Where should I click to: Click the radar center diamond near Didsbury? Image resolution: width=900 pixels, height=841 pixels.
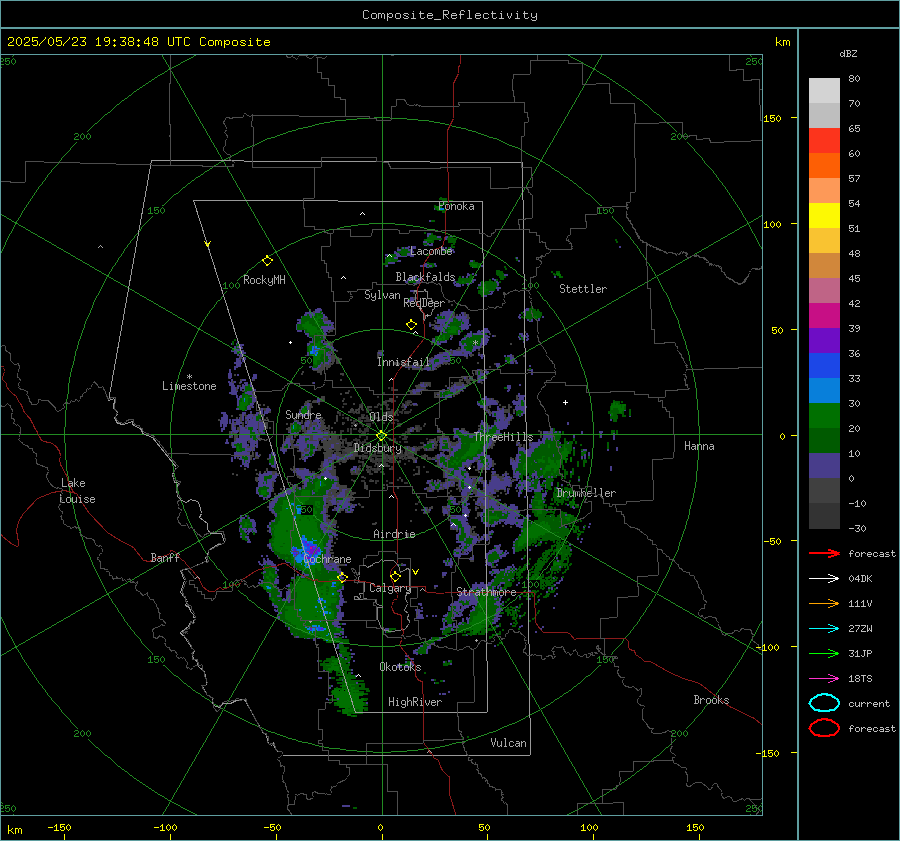point(382,435)
